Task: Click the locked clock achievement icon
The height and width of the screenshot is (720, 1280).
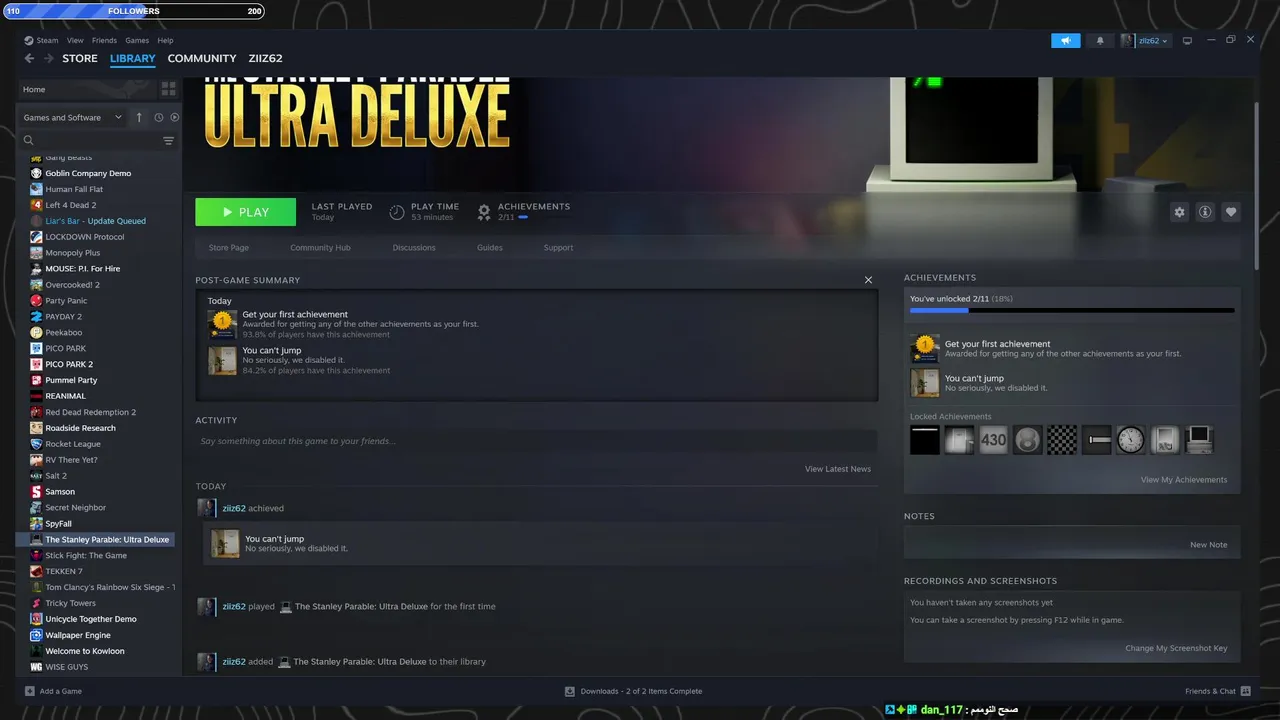Action: click(x=1130, y=440)
